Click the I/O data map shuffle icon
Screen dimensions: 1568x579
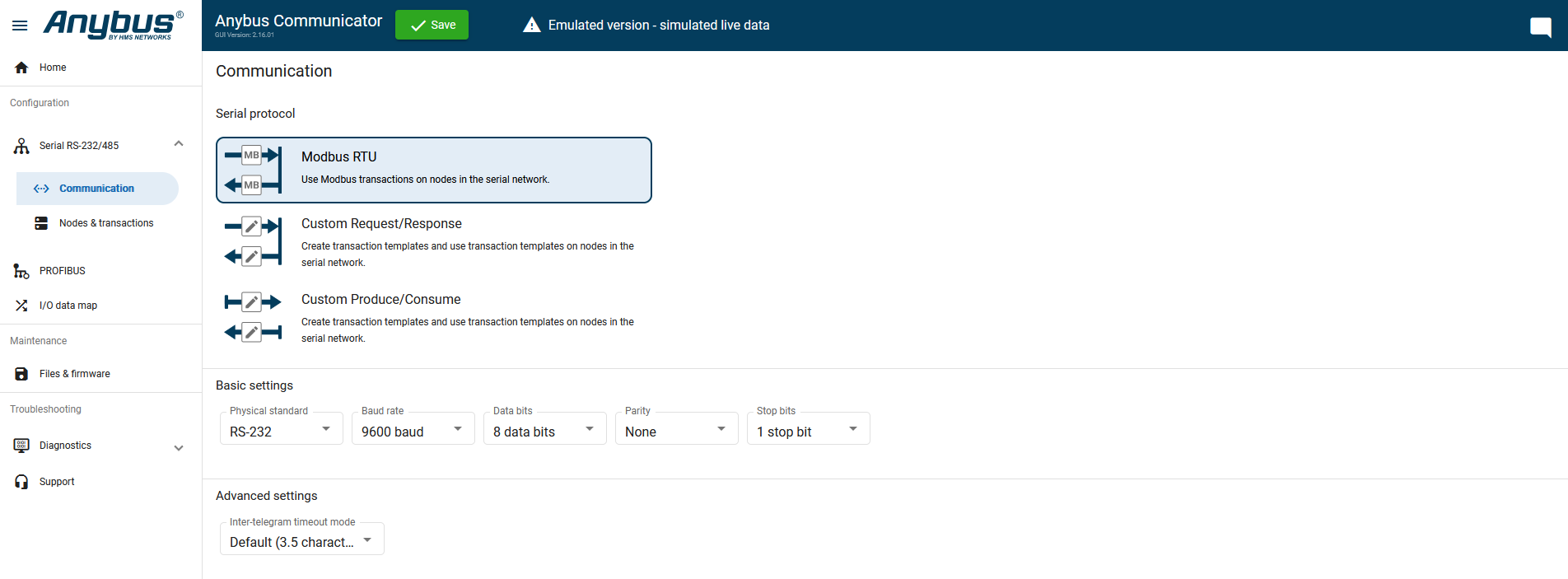pos(21,306)
